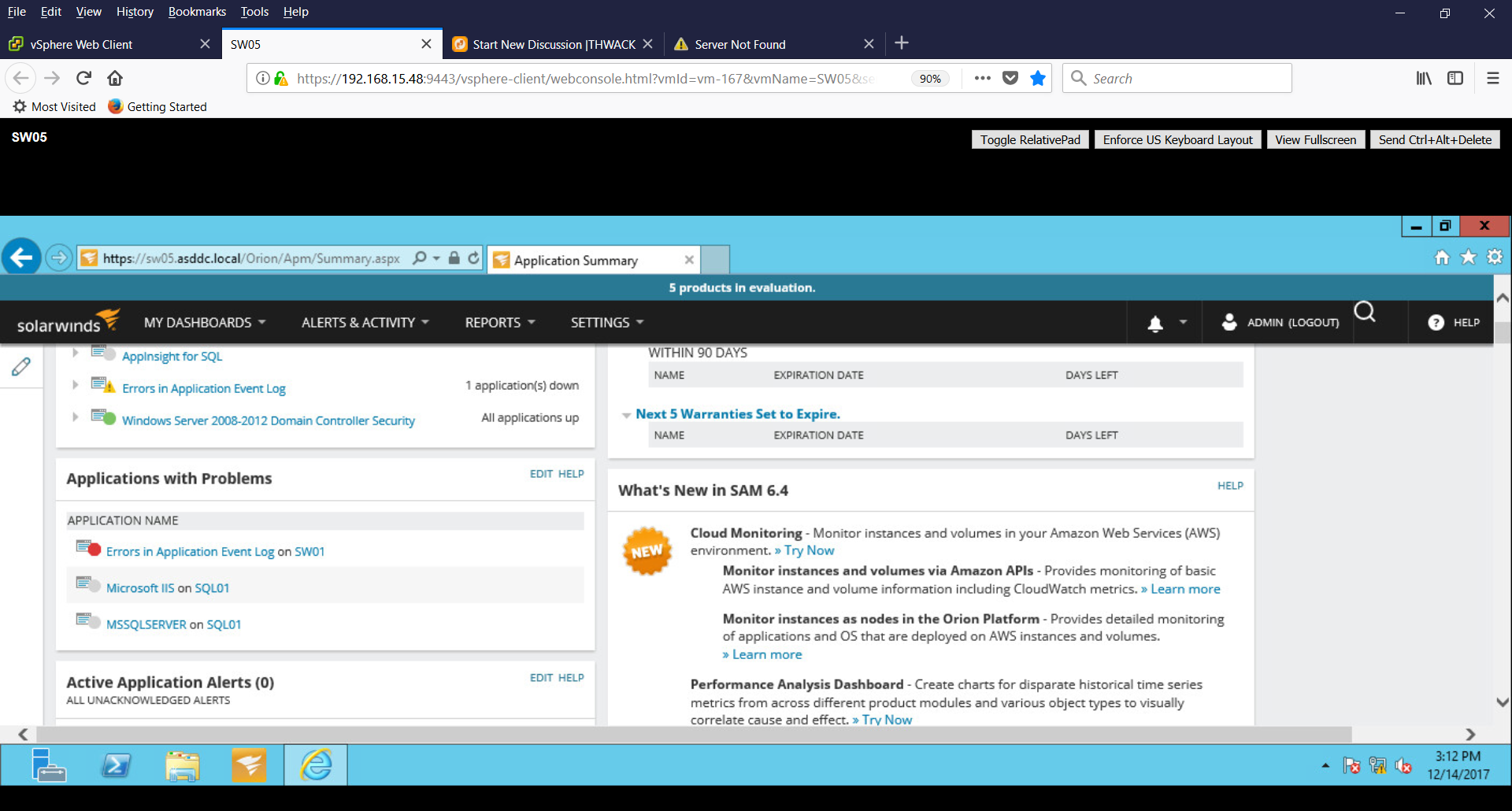Open the SW01 node link
Screen dimensions: 1512x811
pos(309,552)
